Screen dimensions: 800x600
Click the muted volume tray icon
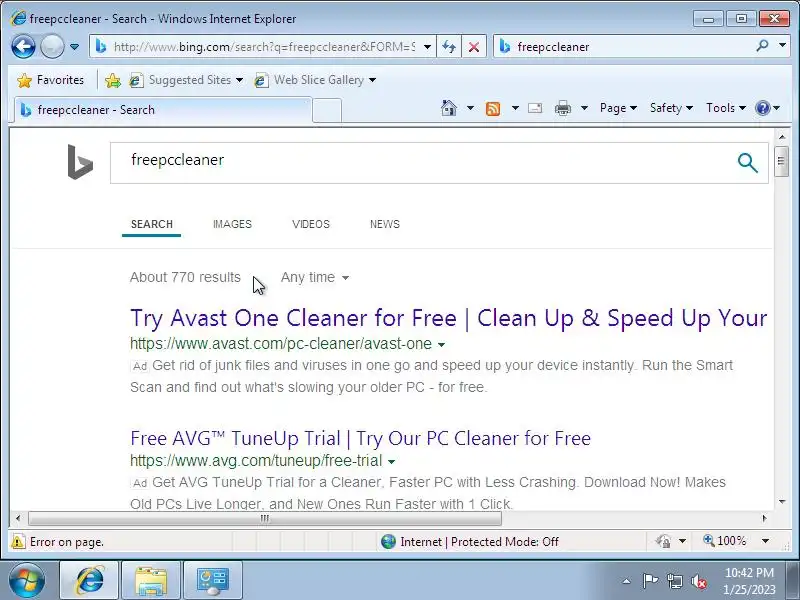[x=698, y=581]
